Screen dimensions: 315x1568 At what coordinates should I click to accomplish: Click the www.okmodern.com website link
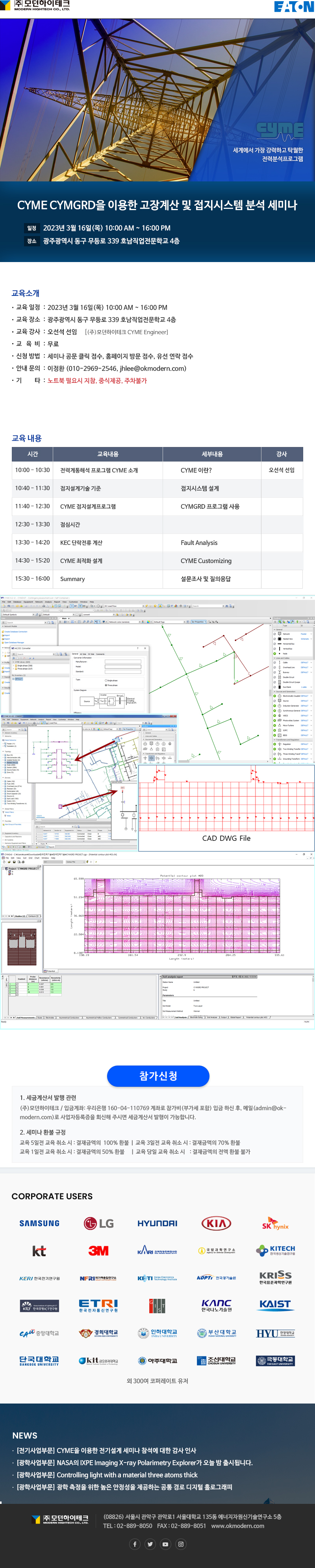coord(237,1526)
